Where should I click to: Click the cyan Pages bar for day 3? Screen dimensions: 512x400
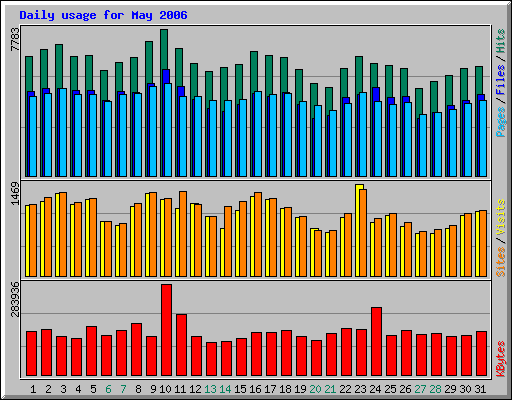pyautogui.click(x=63, y=133)
